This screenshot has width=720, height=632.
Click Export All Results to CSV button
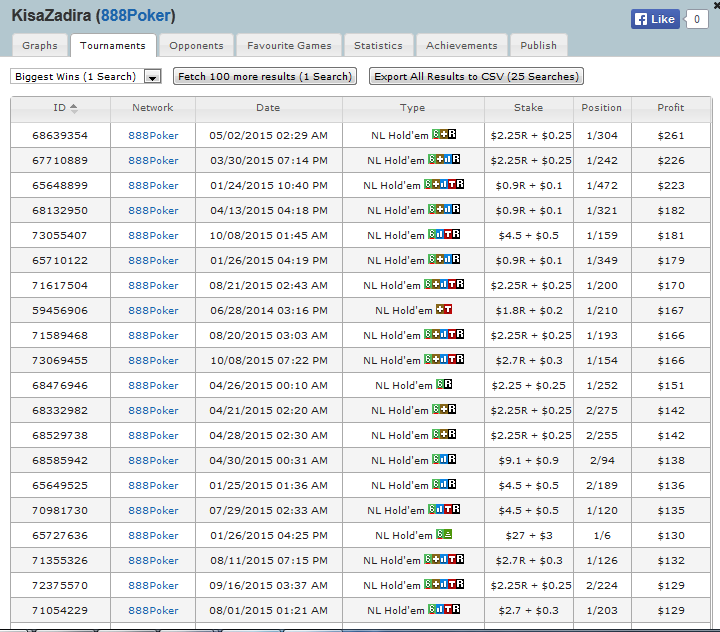pyautogui.click(x=477, y=76)
